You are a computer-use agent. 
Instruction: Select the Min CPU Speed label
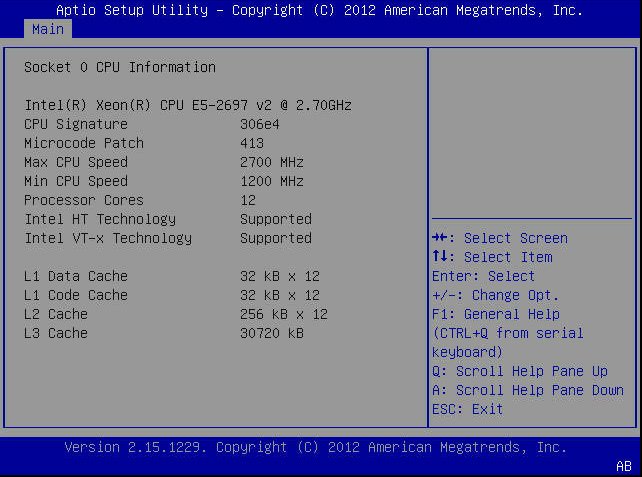76,181
